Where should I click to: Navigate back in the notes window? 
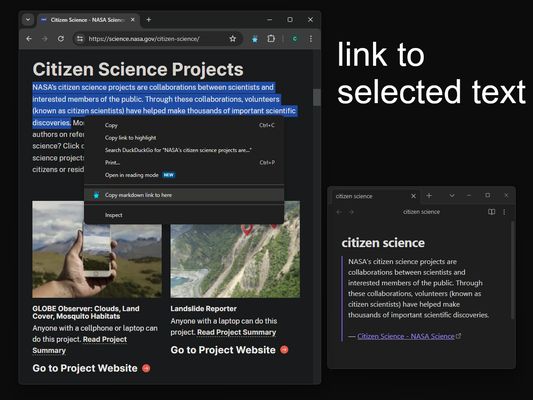[x=339, y=212]
